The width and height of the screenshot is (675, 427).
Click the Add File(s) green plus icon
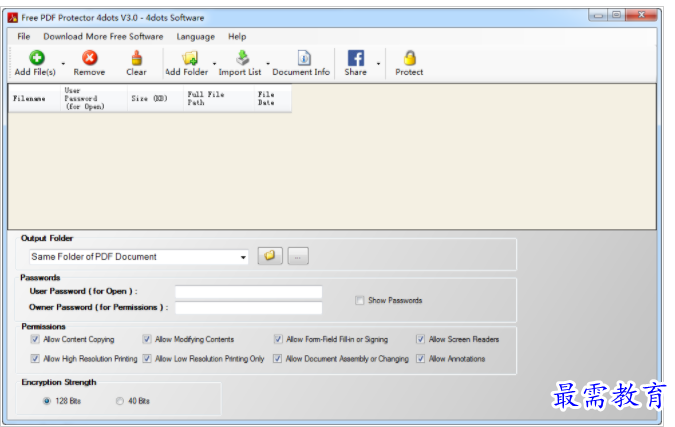coord(37,58)
